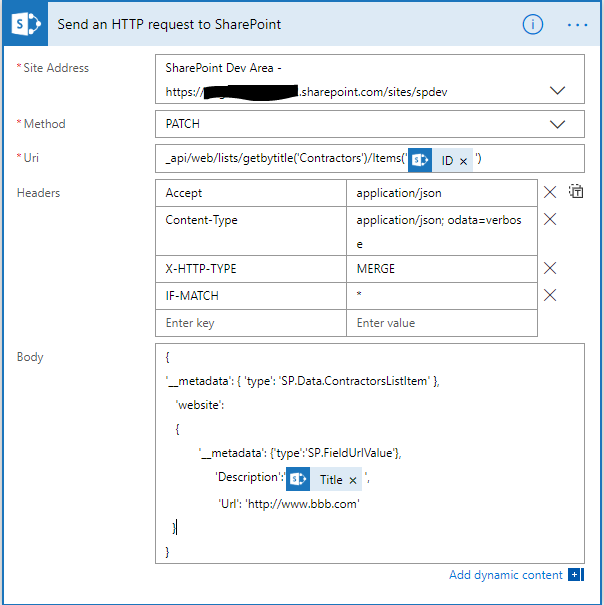Delete the IF-MATCH header row
The height and width of the screenshot is (605, 604).
(550, 296)
